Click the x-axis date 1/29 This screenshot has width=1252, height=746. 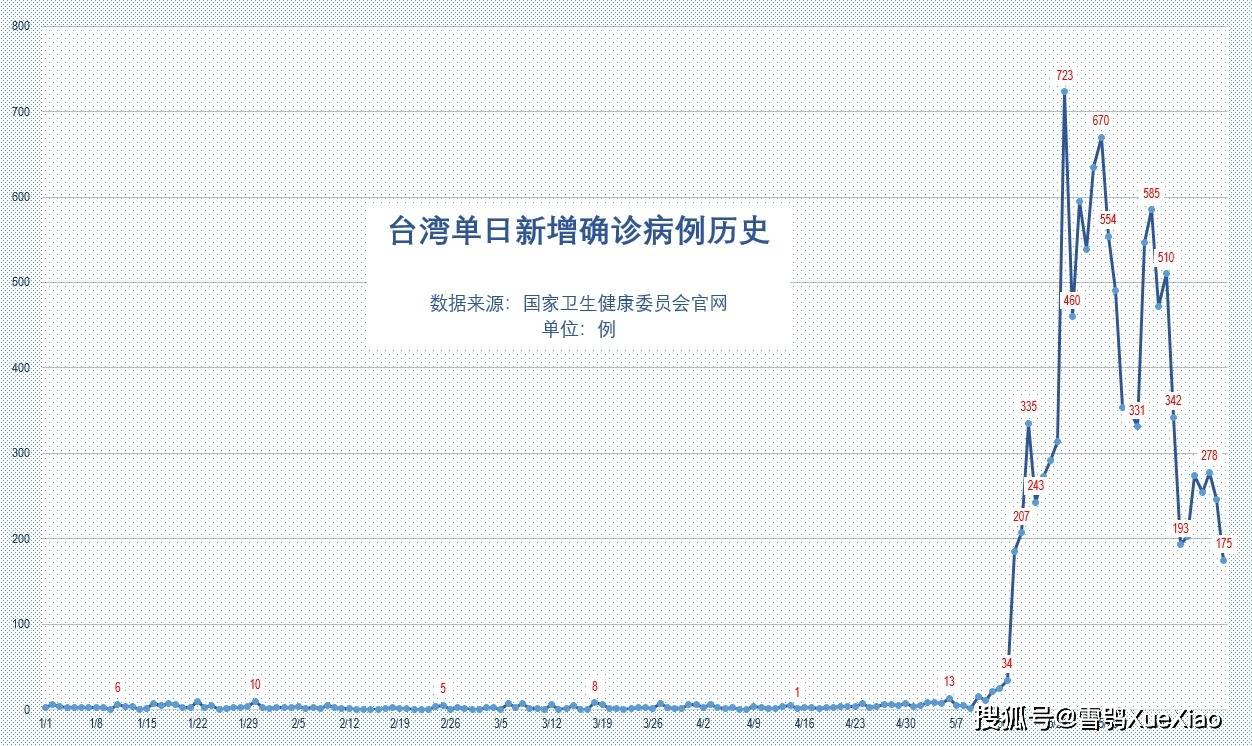click(248, 722)
